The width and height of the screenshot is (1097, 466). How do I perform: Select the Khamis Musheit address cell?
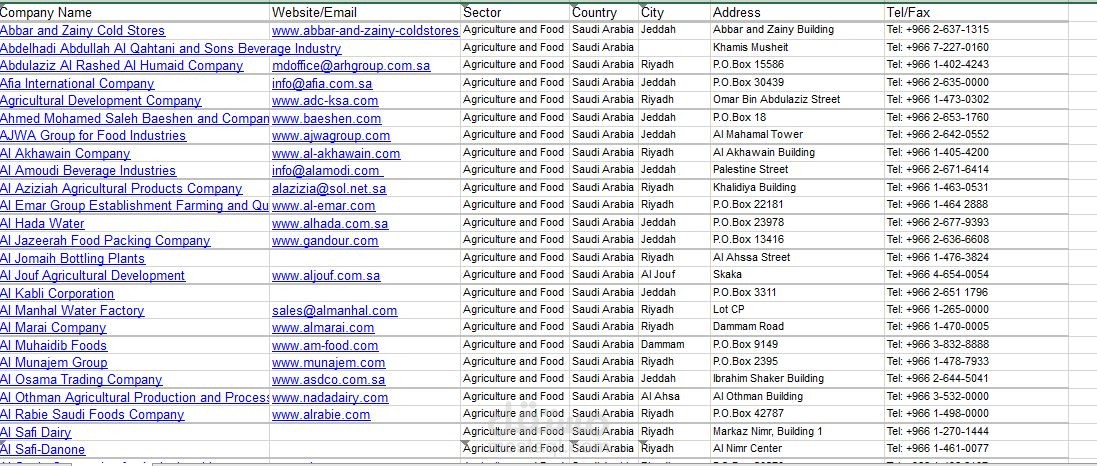(x=798, y=48)
